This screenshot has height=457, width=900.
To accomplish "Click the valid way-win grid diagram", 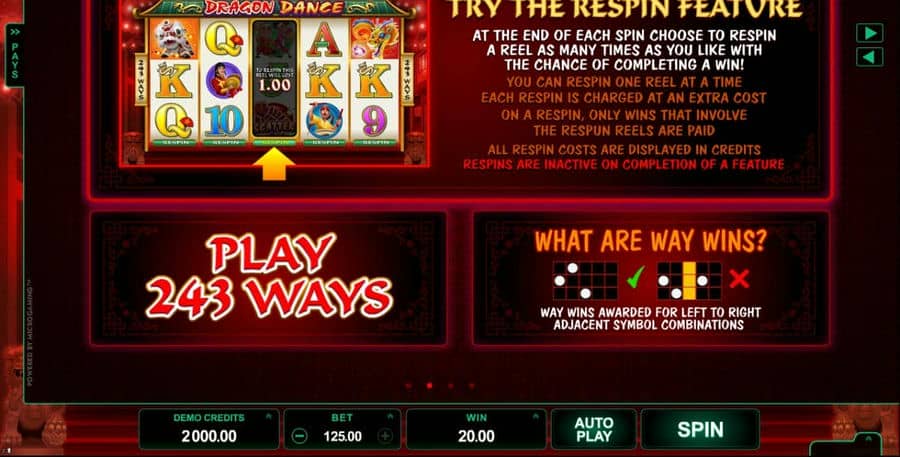I will (585, 281).
